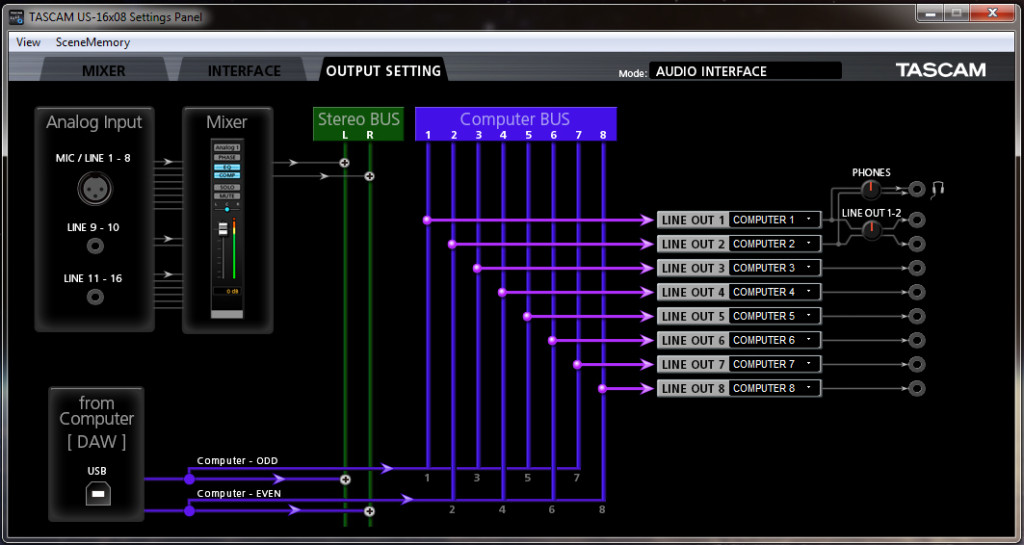This screenshot has height=545, width=1024.
Task: Click the Computer BUS 5 routing node dot
Action: 527,317
